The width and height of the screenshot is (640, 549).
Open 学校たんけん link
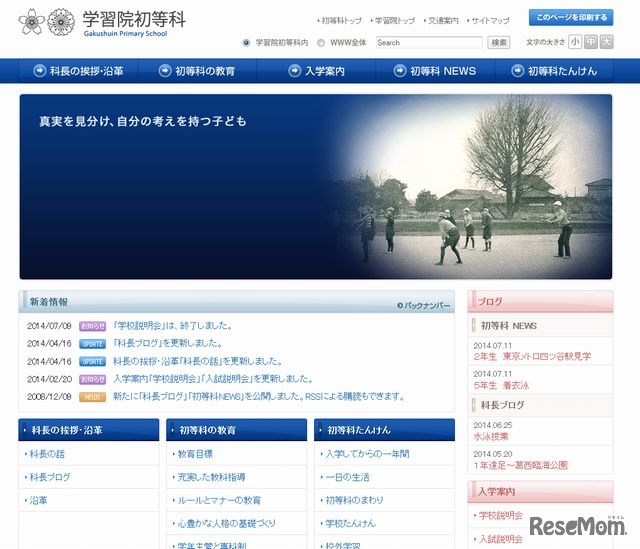tap(350, 523)
